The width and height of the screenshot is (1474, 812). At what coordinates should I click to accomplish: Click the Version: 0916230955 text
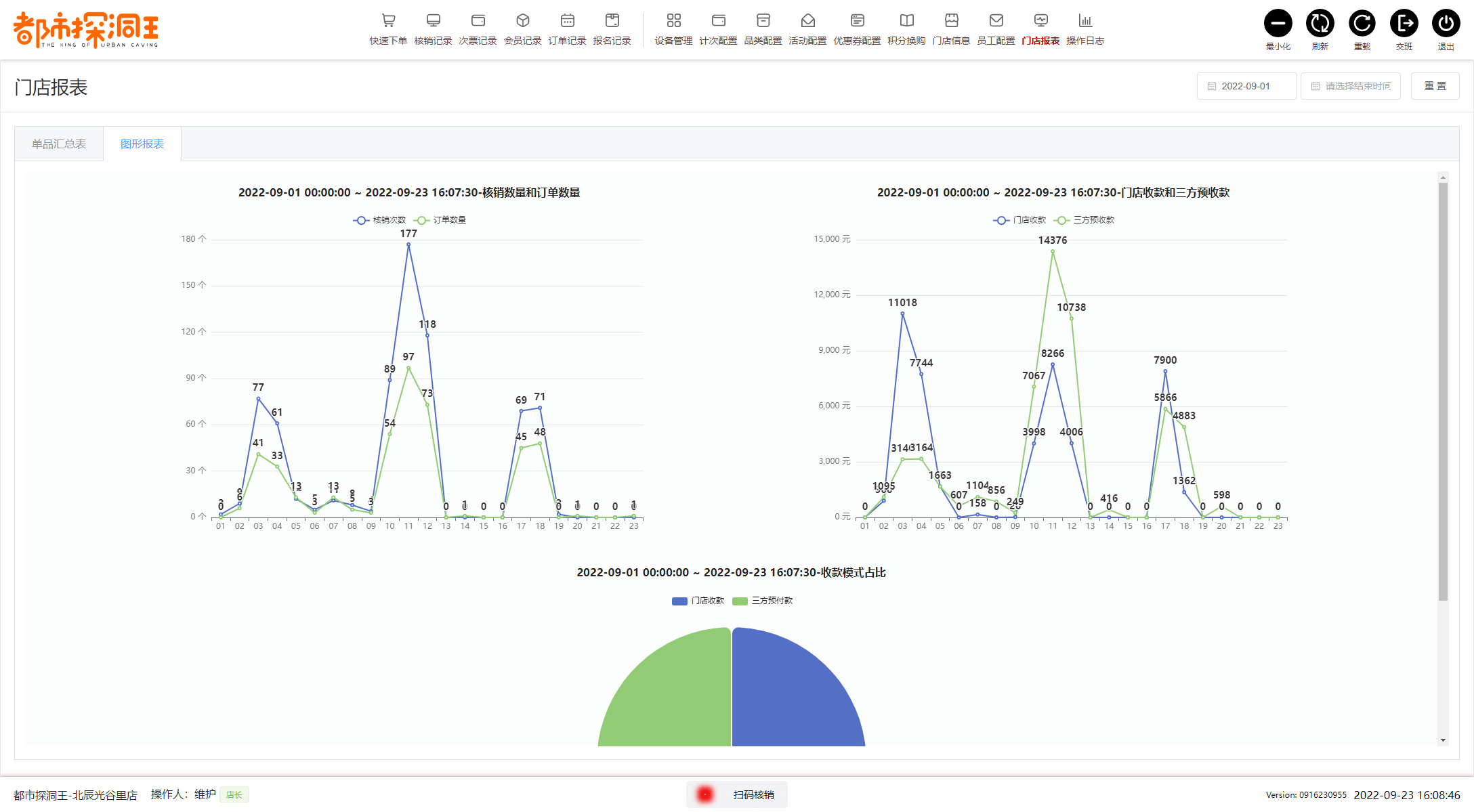[1306, 795]
